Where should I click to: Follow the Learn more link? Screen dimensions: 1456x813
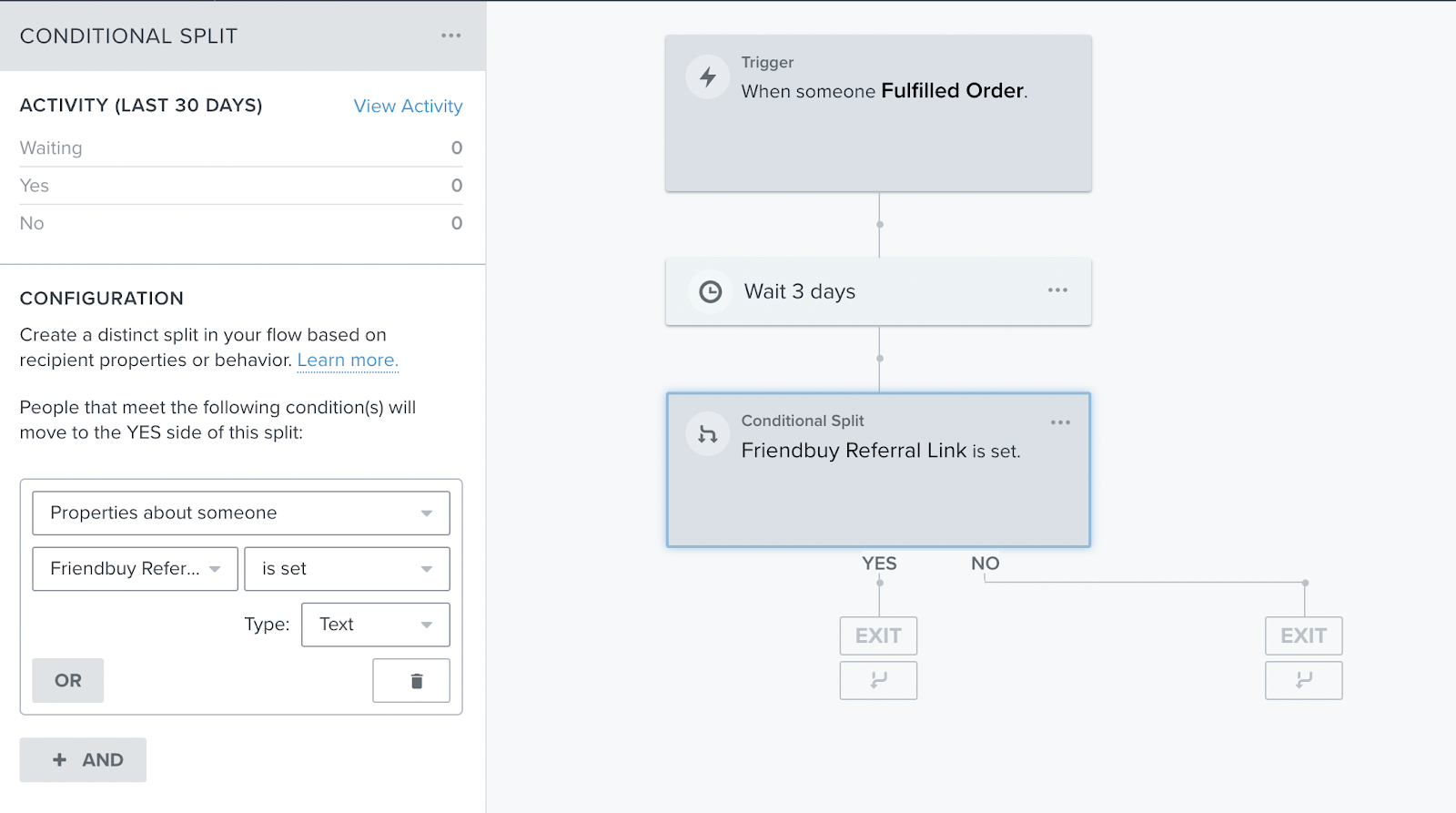coord(348,361)
